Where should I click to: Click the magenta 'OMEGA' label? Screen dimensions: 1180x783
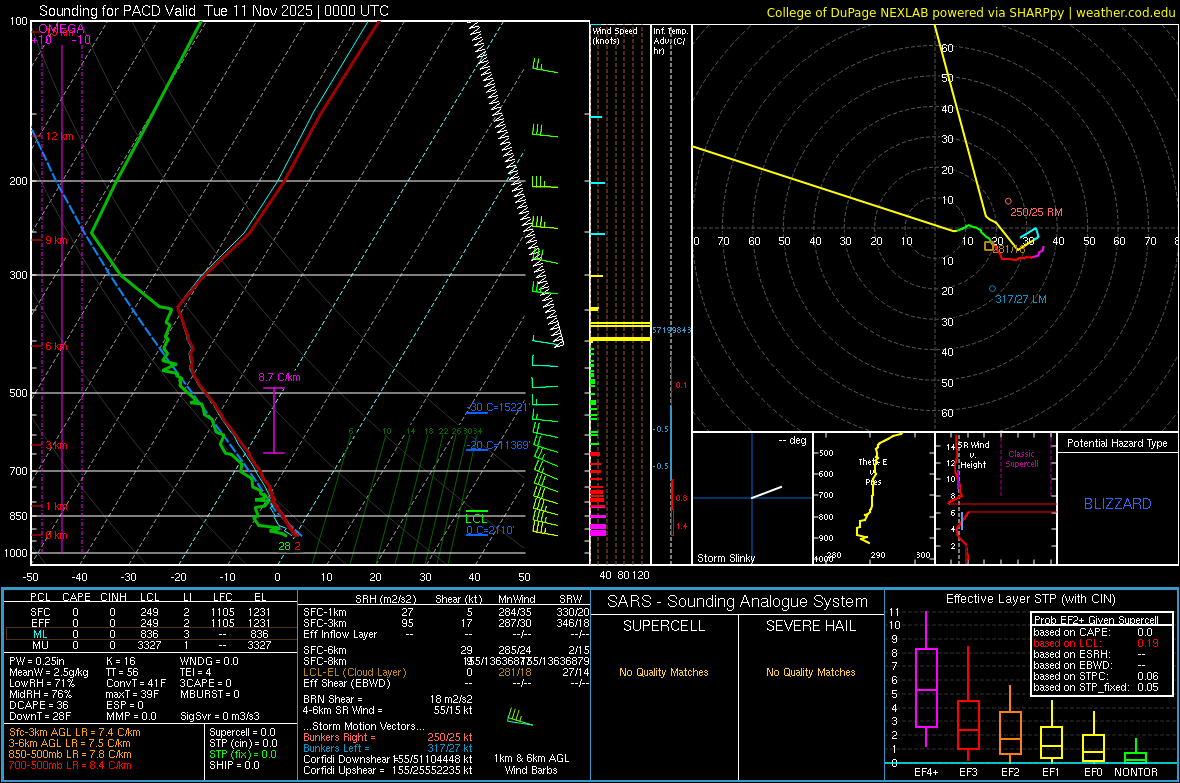[61, 29]
